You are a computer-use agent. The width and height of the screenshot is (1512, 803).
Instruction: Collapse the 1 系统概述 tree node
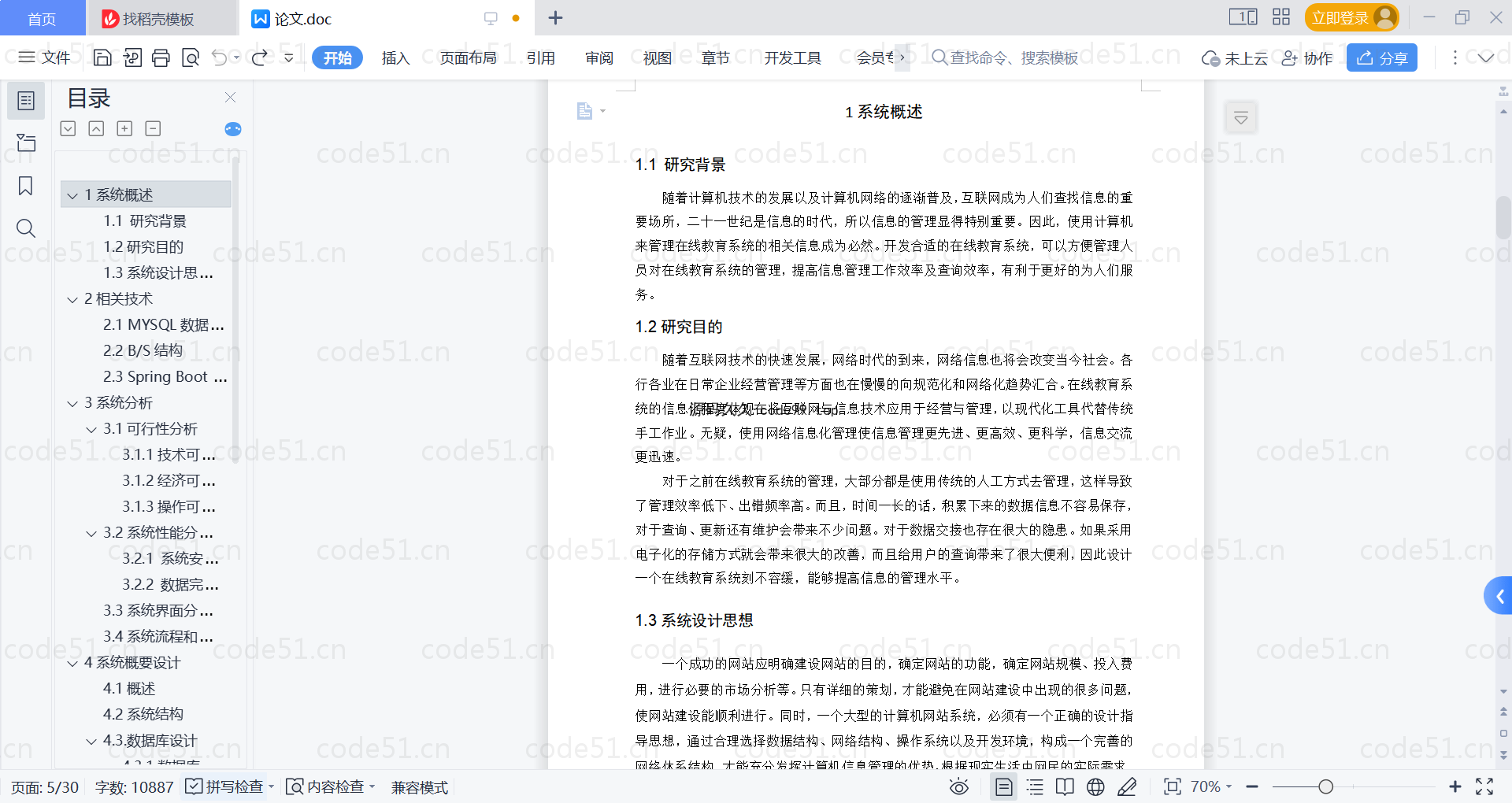pyautogui.click(x=72, y=195)
